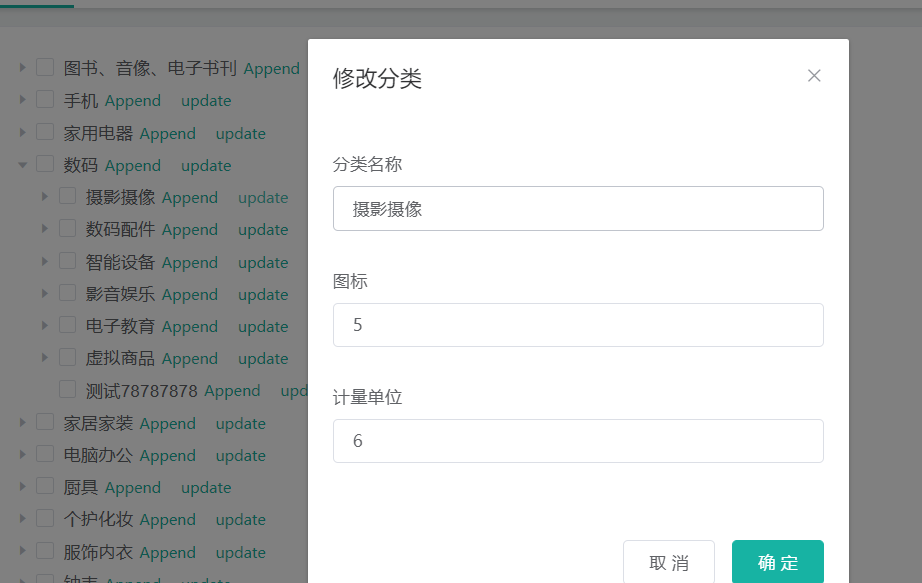922x583 pixels.
Task: Click update next to 家居家装
Action: [240, 424]
